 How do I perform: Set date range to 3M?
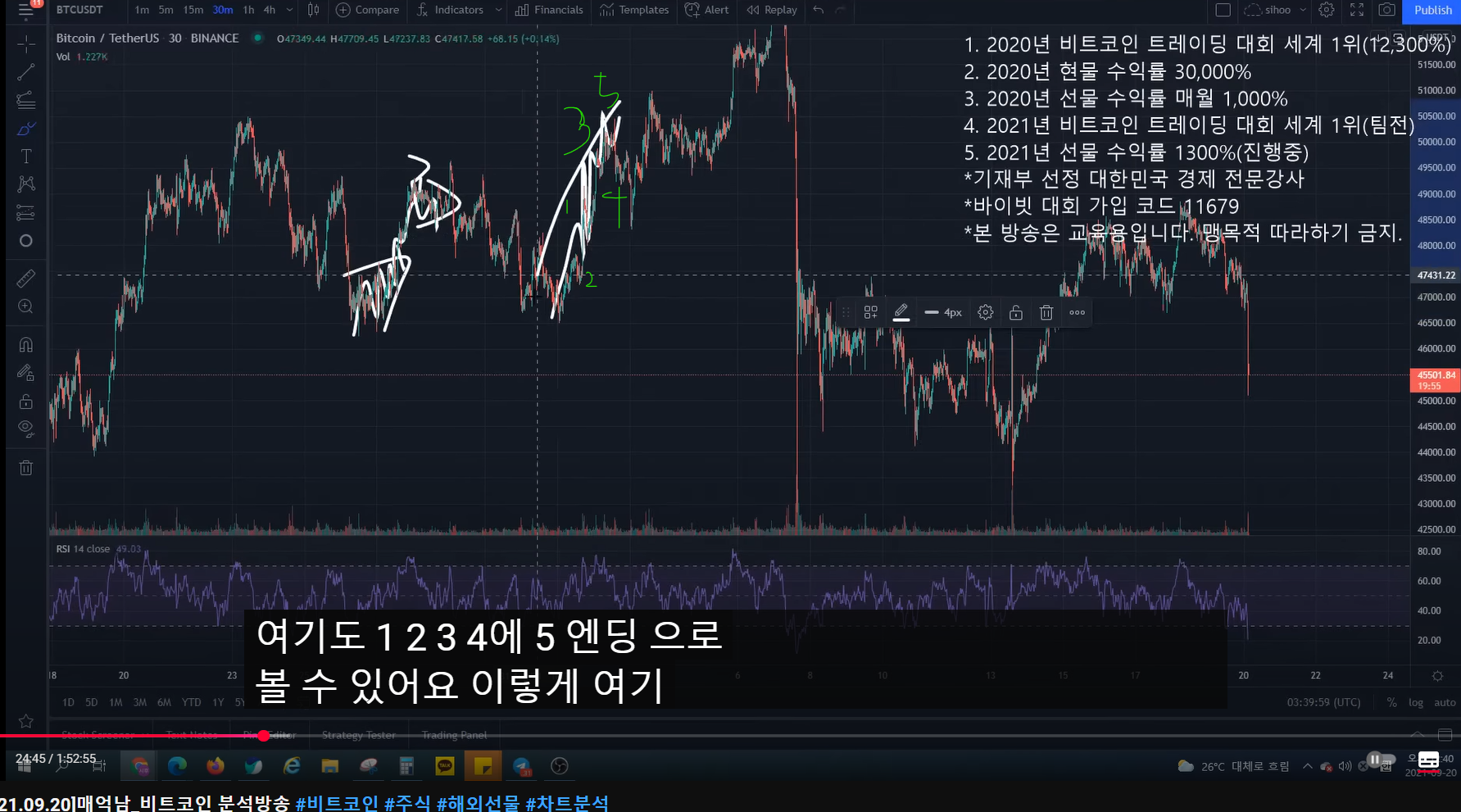pos(140,702)
